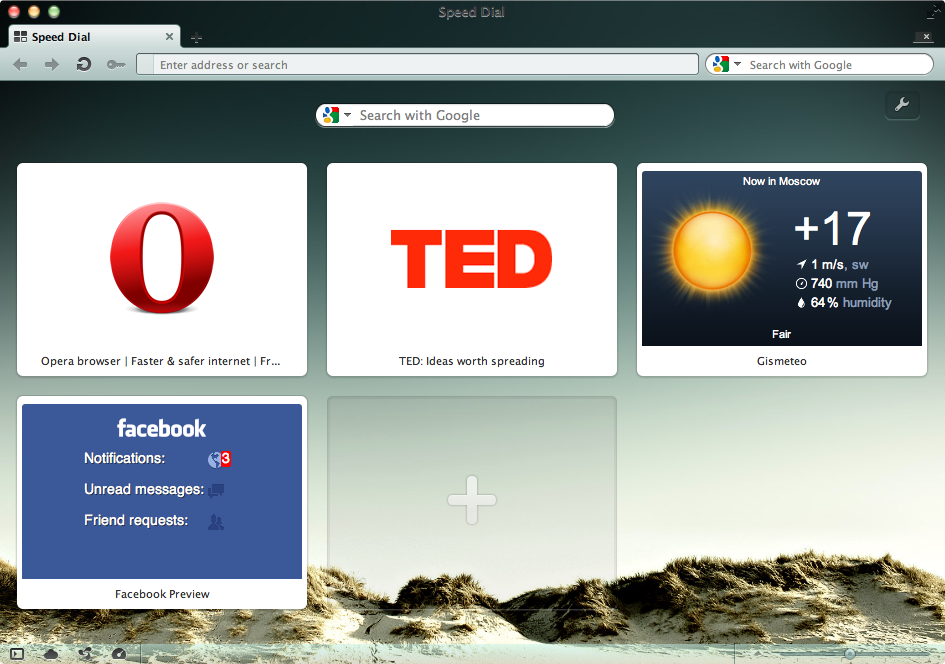This screenshot has width=945, height=664.
Task: Toggle Opera Link sync via the cloud icon
Action: click(51, 654)
